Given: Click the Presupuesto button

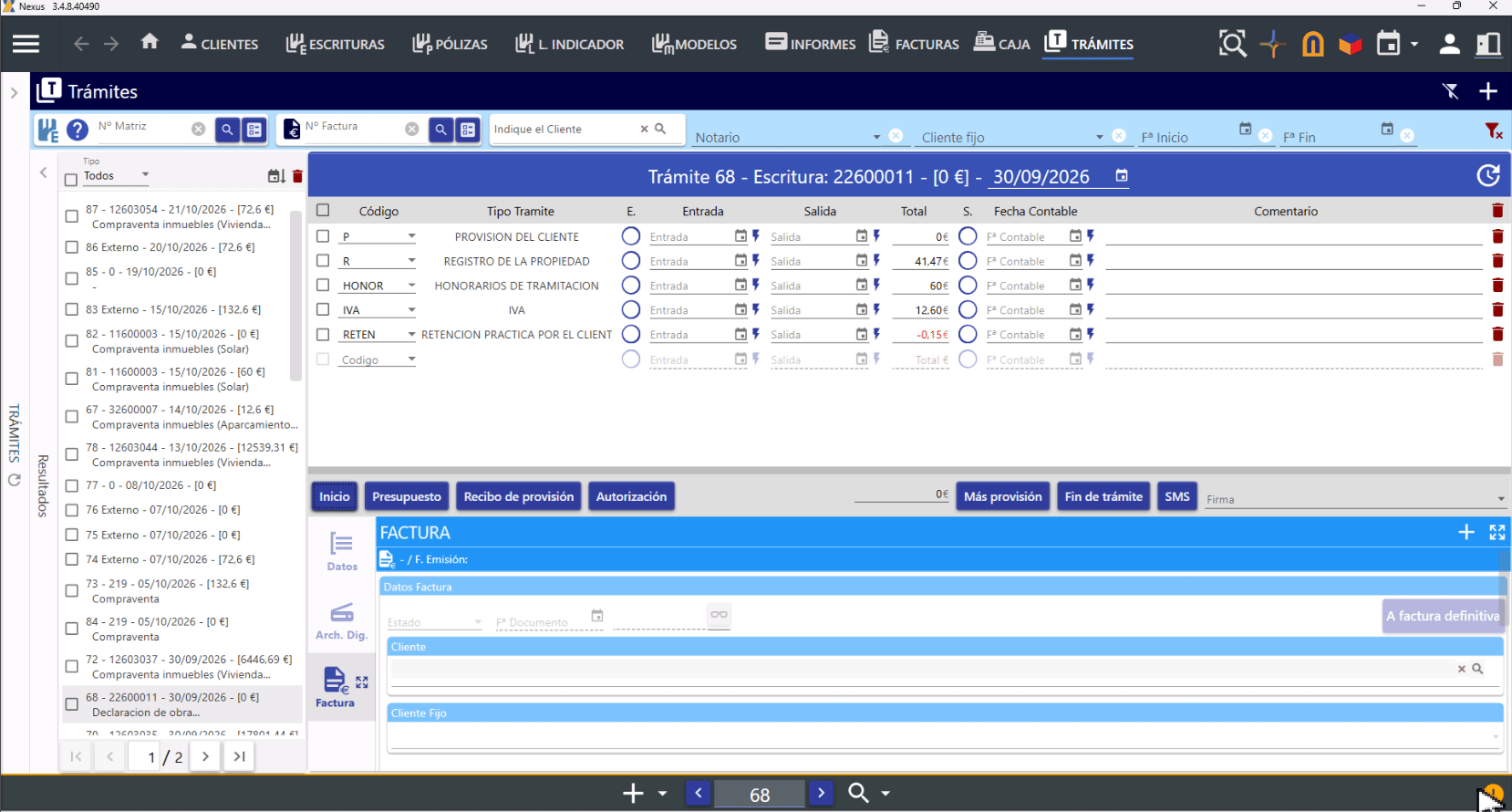Looking at the screenshot, I should [x=407, y=496].
